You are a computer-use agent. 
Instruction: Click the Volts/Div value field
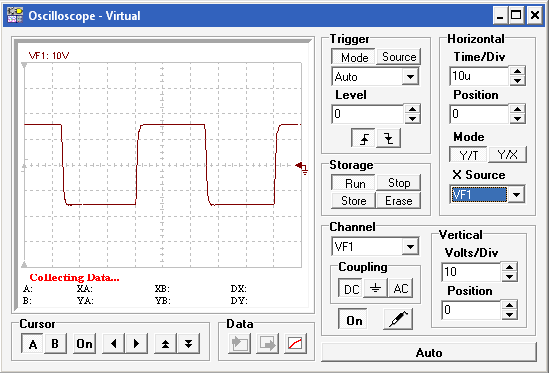pos(471,272)
